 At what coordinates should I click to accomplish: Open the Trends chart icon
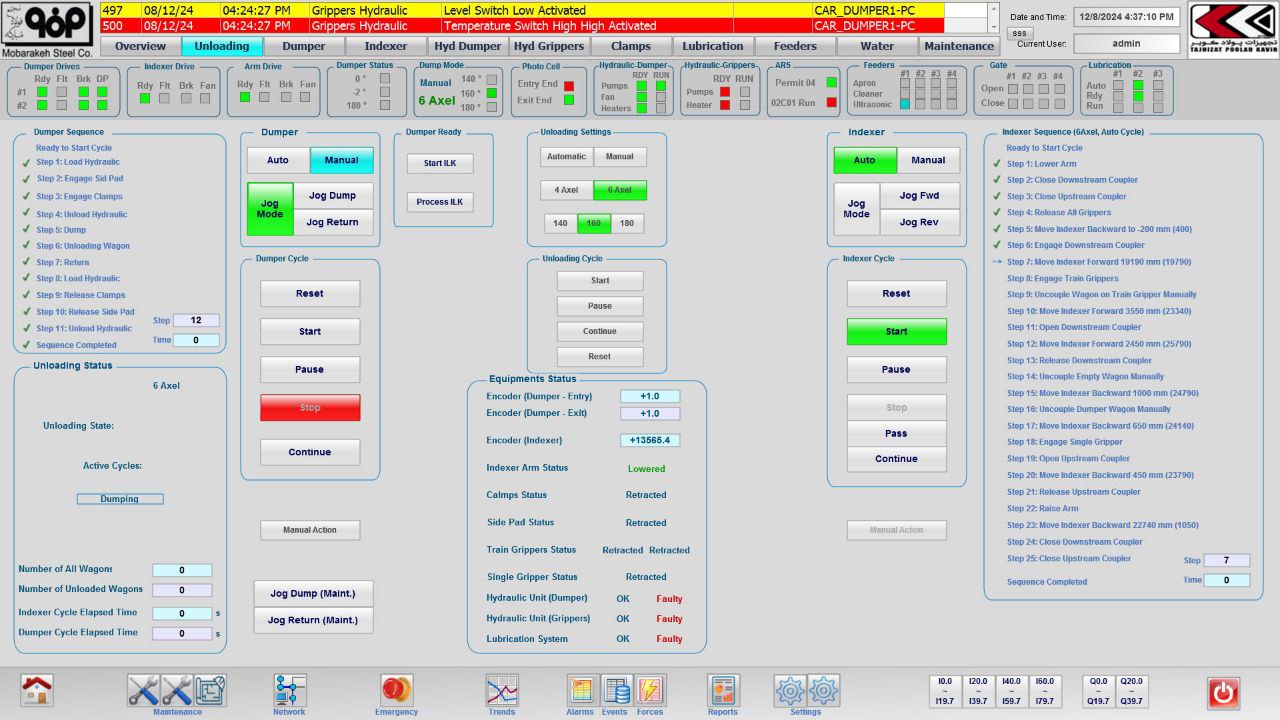(x=502, y=690)
